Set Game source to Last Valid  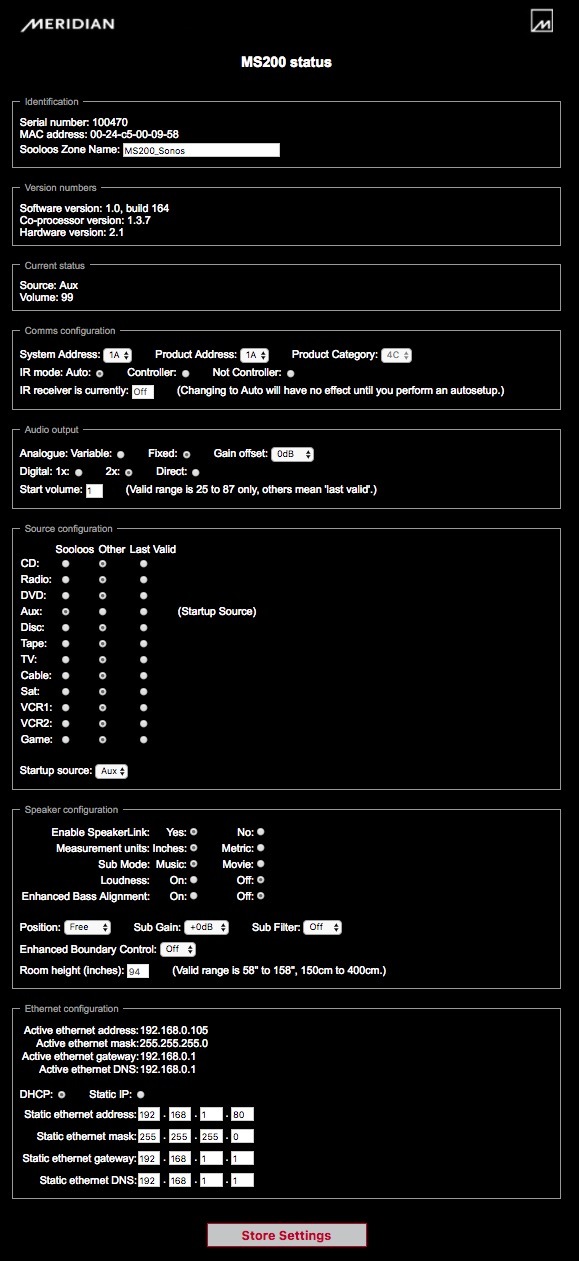(x=143, y=739)
